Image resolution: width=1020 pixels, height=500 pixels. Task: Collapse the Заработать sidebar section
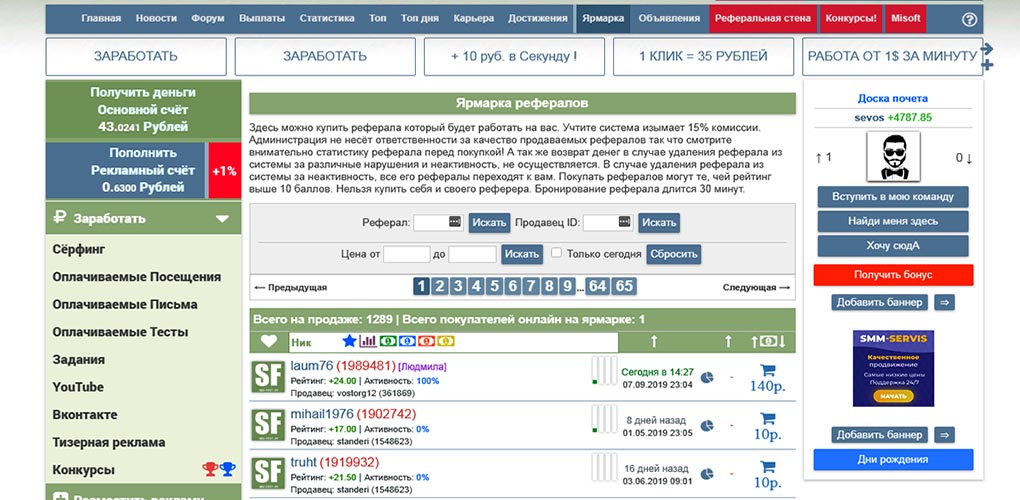[x=223, y=219]
